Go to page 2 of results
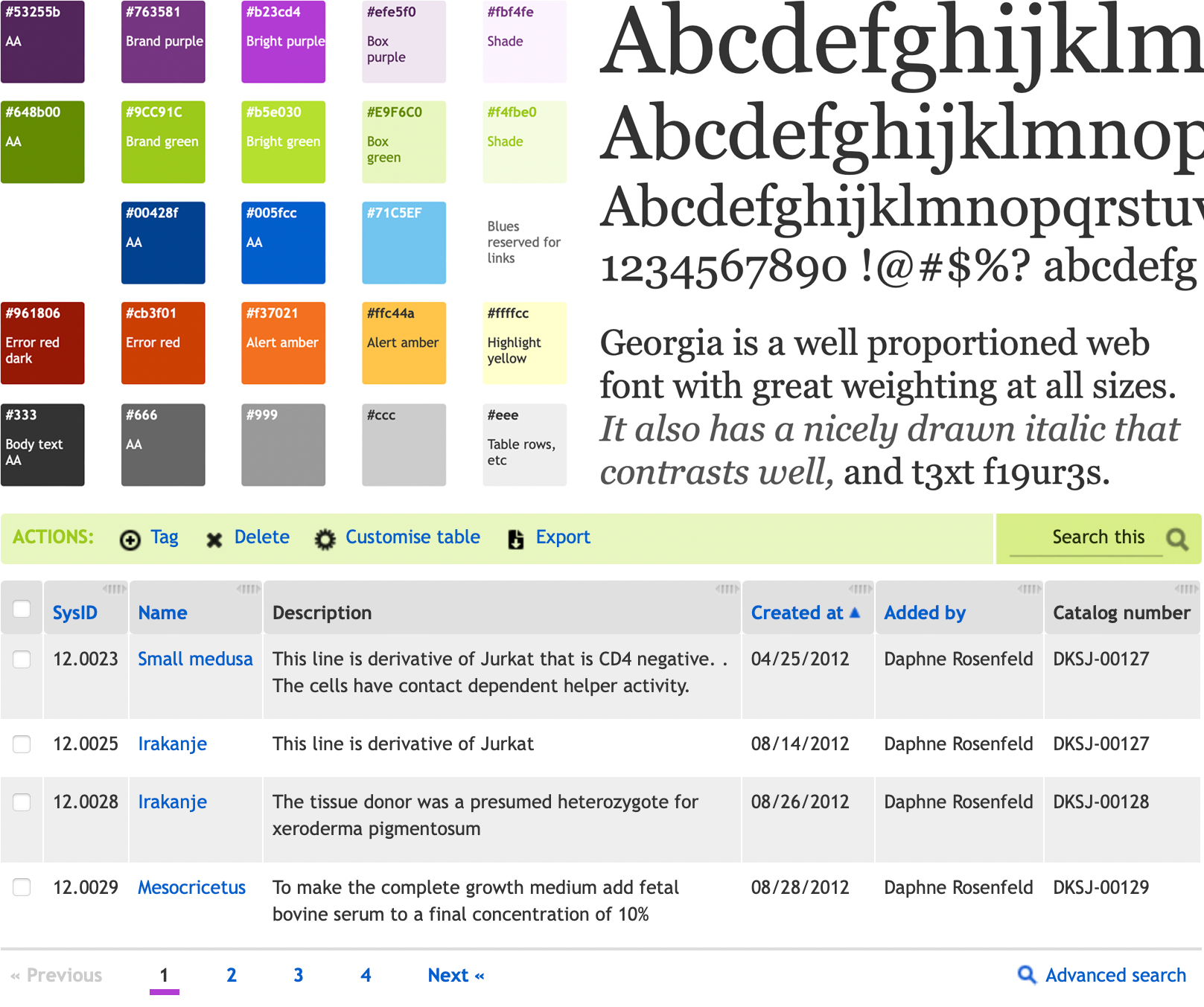This screenshot has width=1204, height=1007. click(232, 975)
